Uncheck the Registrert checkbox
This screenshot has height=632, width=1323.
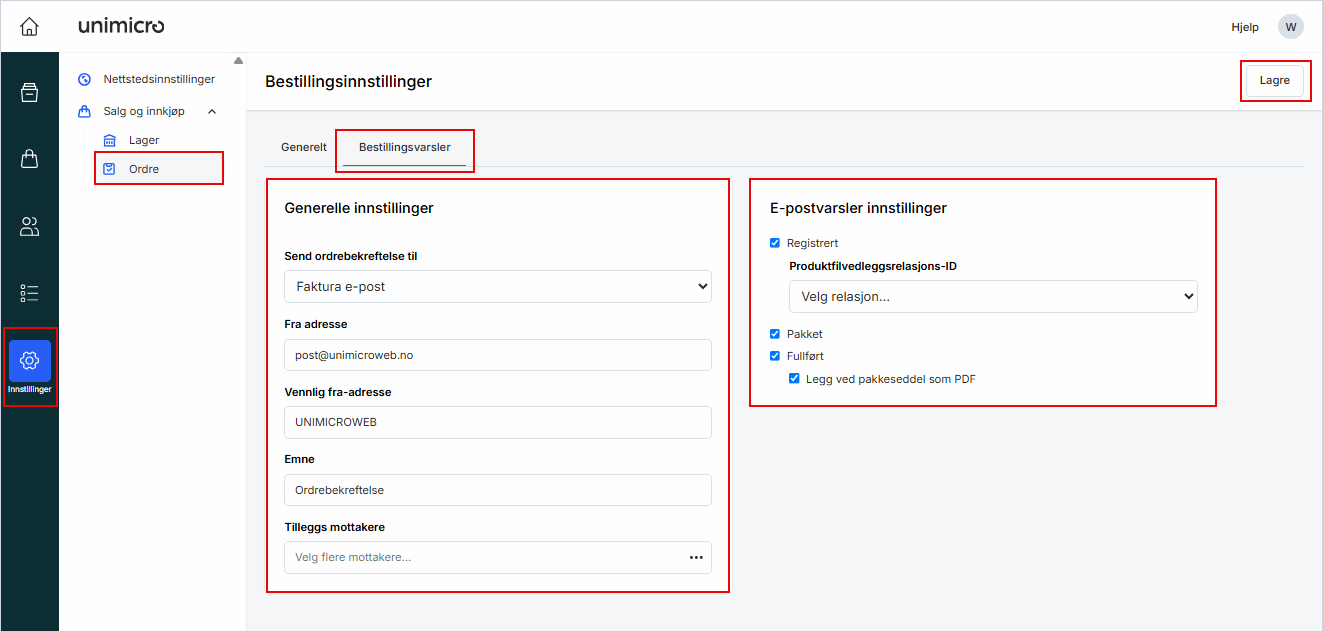pos(775,243)
